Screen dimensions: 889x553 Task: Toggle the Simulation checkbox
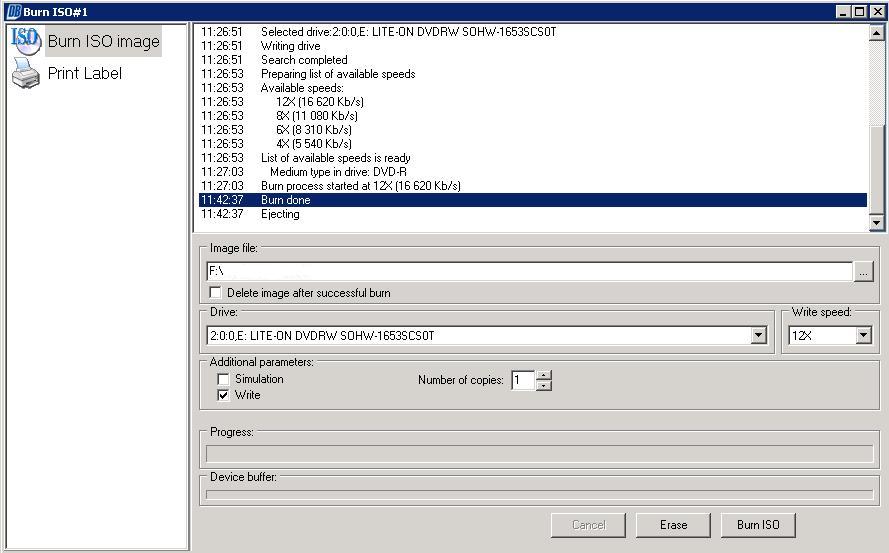click(x=223, y=379)
